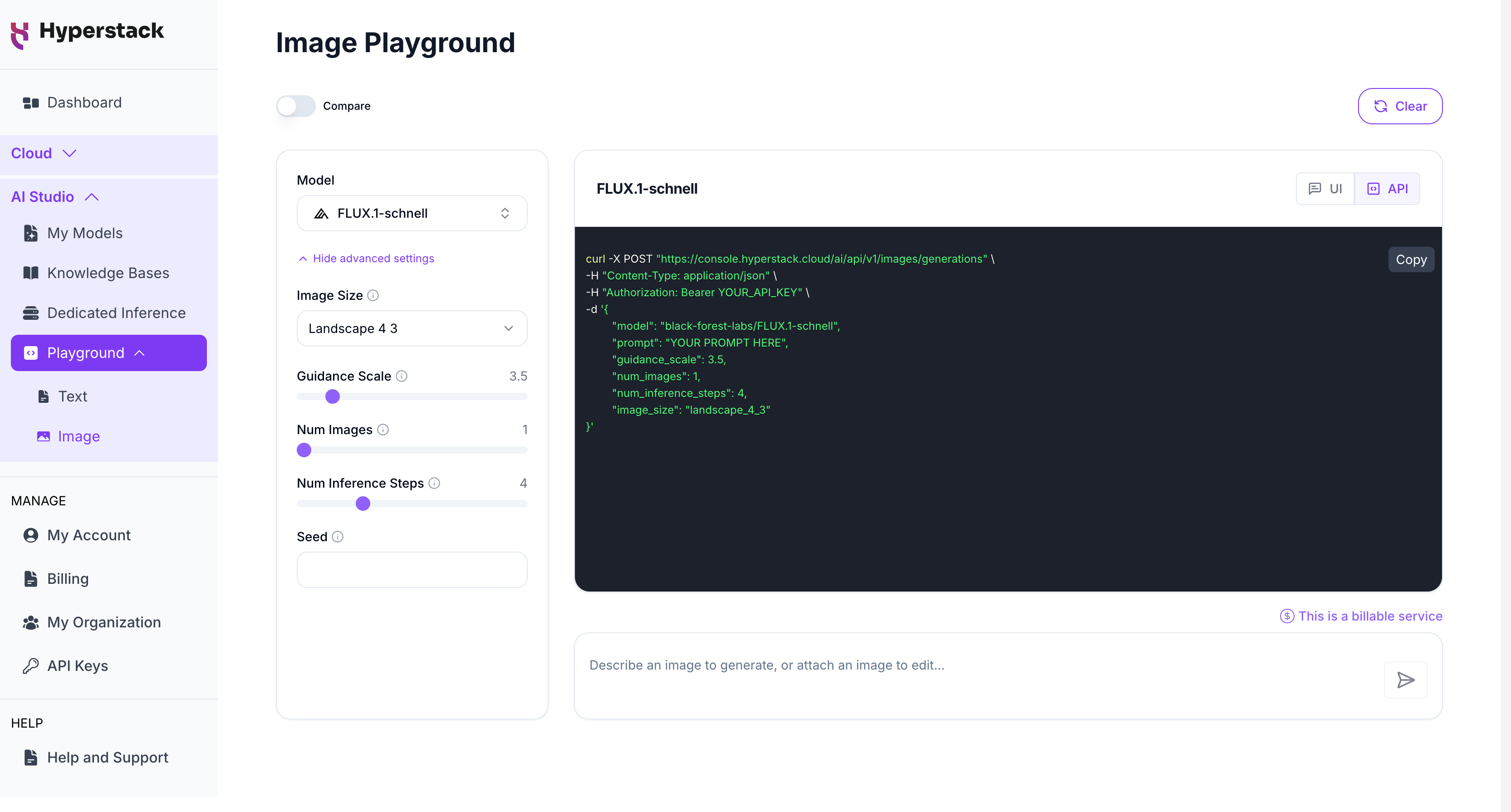This screenshot has width=1511, height=812.
Task: Click the Text document icon
Action: (x=44, y=397)
